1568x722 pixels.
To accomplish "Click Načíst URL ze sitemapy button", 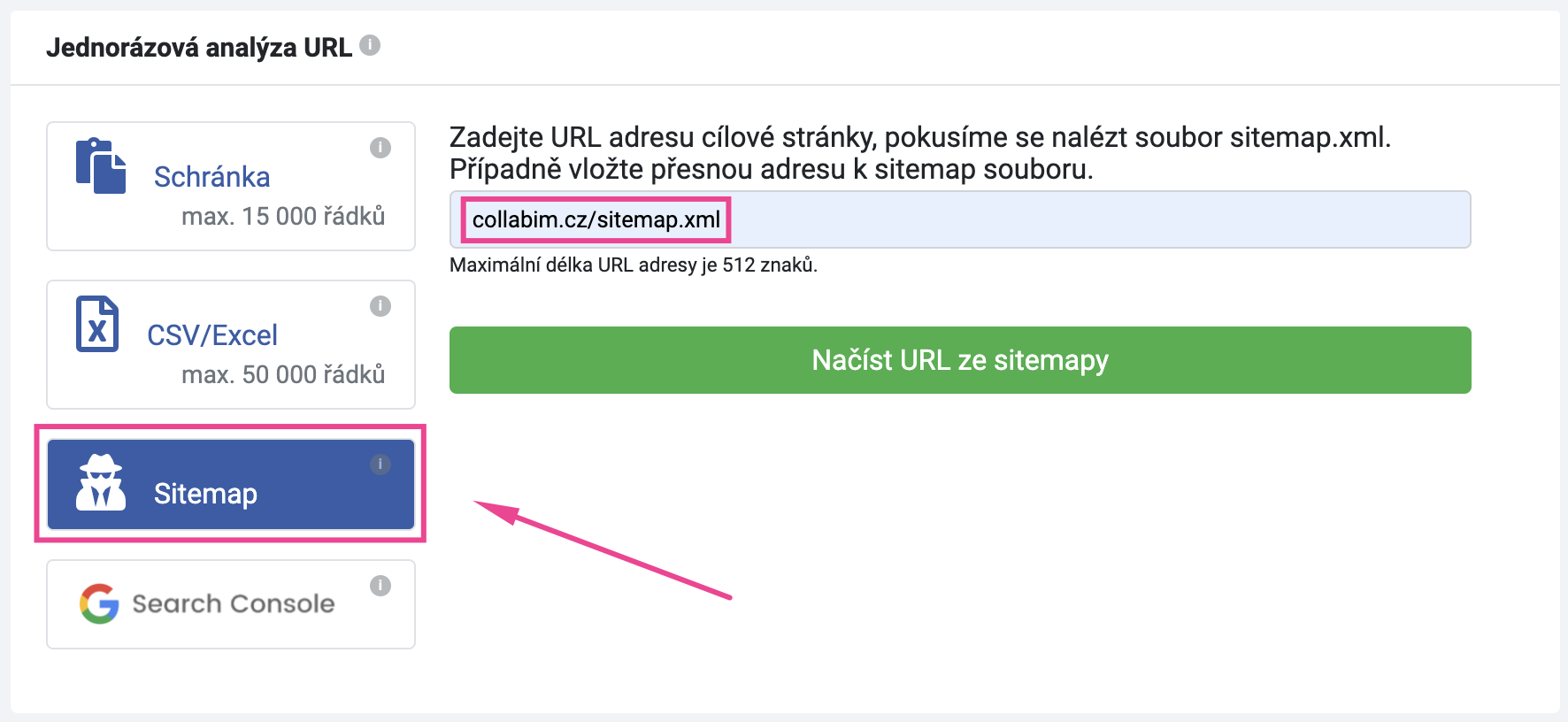I will pyautogui.click(x=960, y=360).
